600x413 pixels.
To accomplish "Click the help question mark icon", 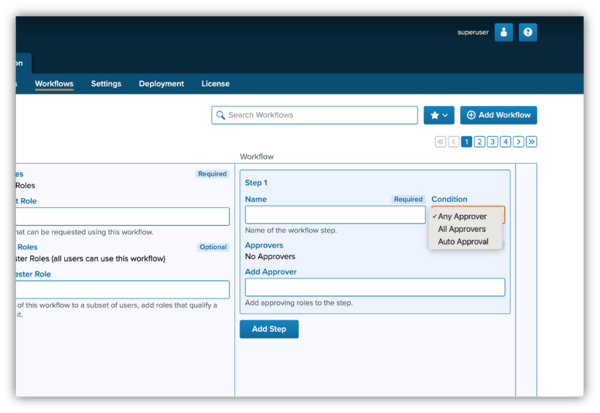I will pyautogui.click(x=528, y=32).
